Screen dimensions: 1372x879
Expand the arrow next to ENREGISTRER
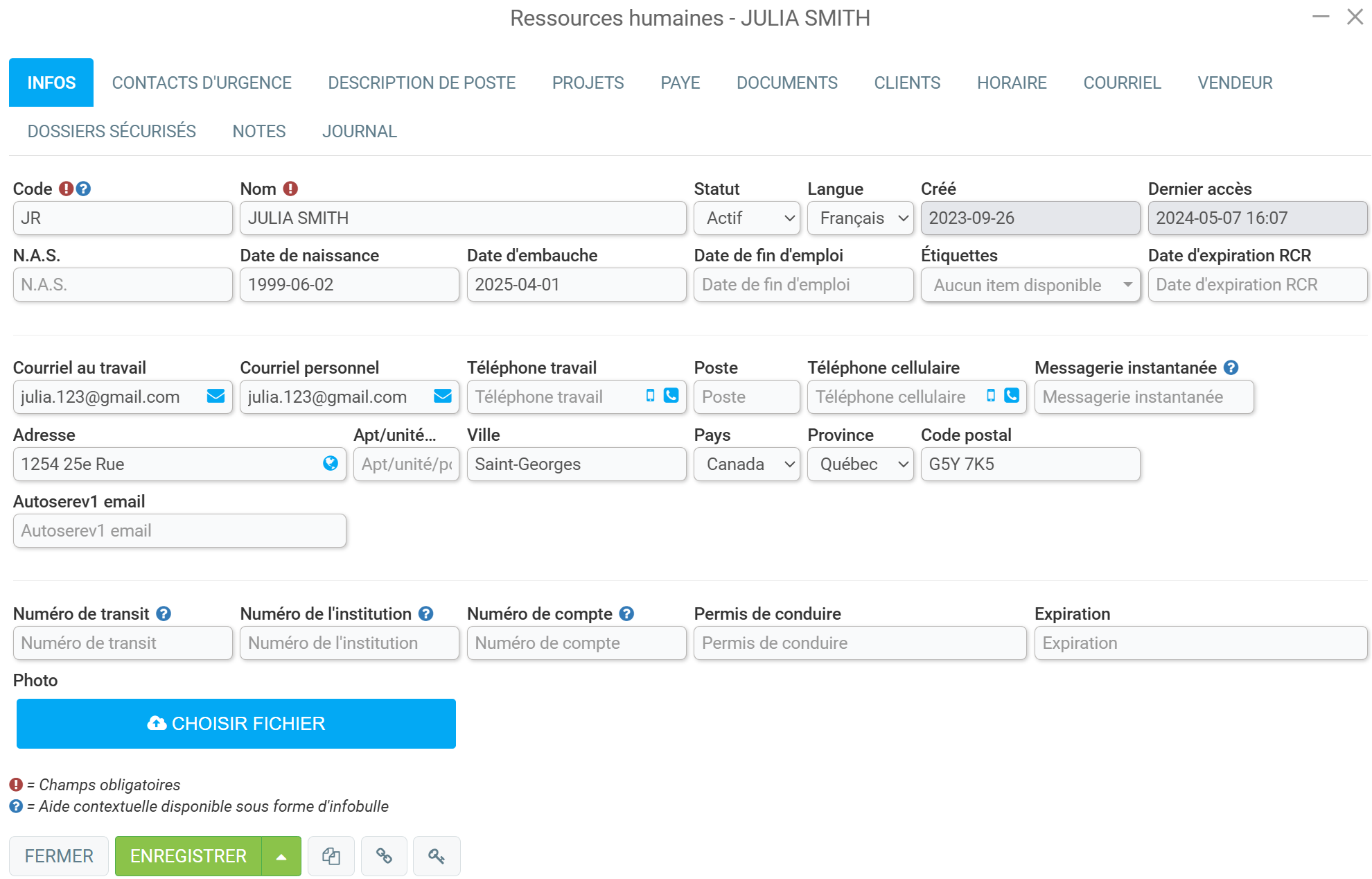(281, 856)
